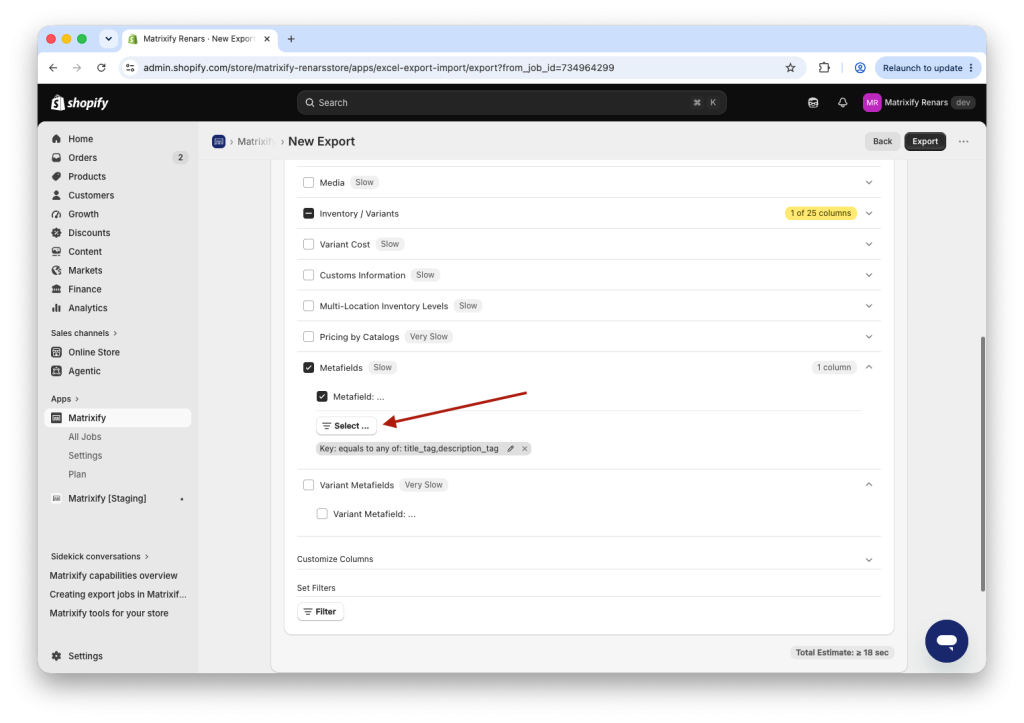Click the Matrixify breadcrumb app icon
Viewport: 1024px width, 723px height.
pos(219,141)
